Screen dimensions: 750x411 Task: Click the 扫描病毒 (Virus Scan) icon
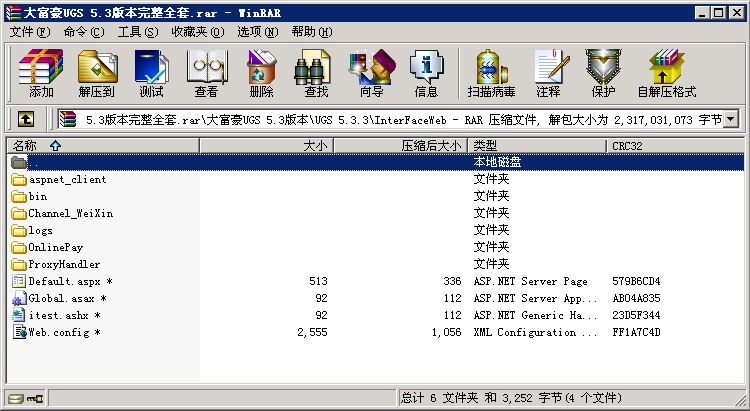(491, 73)
